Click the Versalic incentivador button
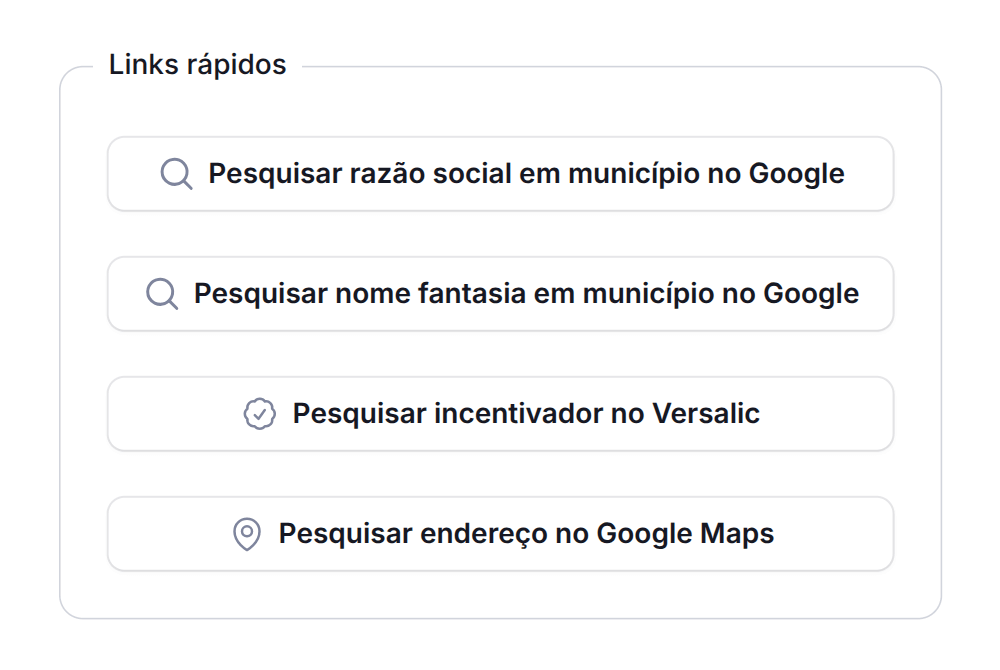Screen dimensions: 1000x670 [x=500, y=413]
